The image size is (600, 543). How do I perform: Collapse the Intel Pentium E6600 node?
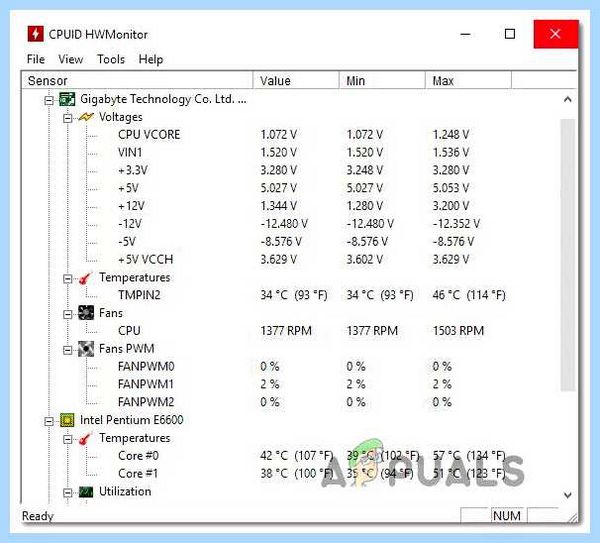(x=49, y=421)
